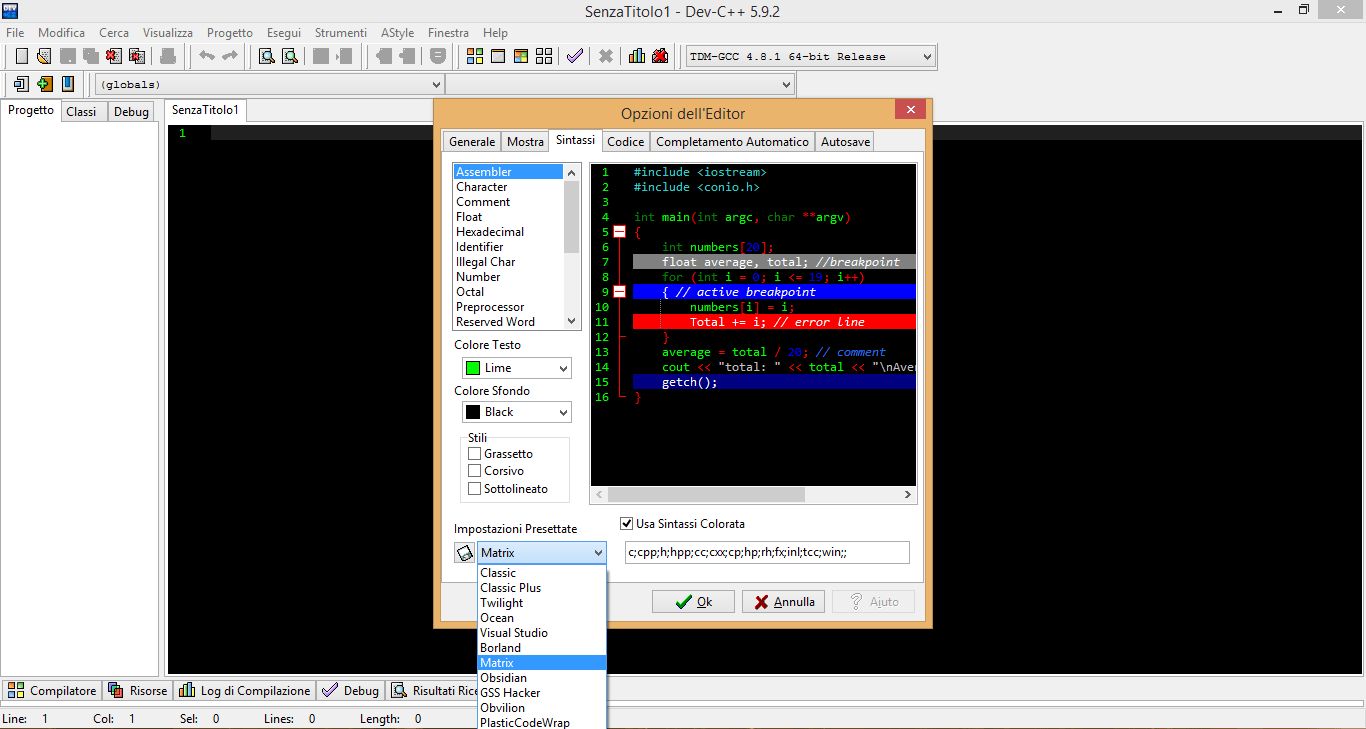Open the Log di Compilazione bottom tab
The width and height of the screenshot is (1366, 729).
coord(246,691)
